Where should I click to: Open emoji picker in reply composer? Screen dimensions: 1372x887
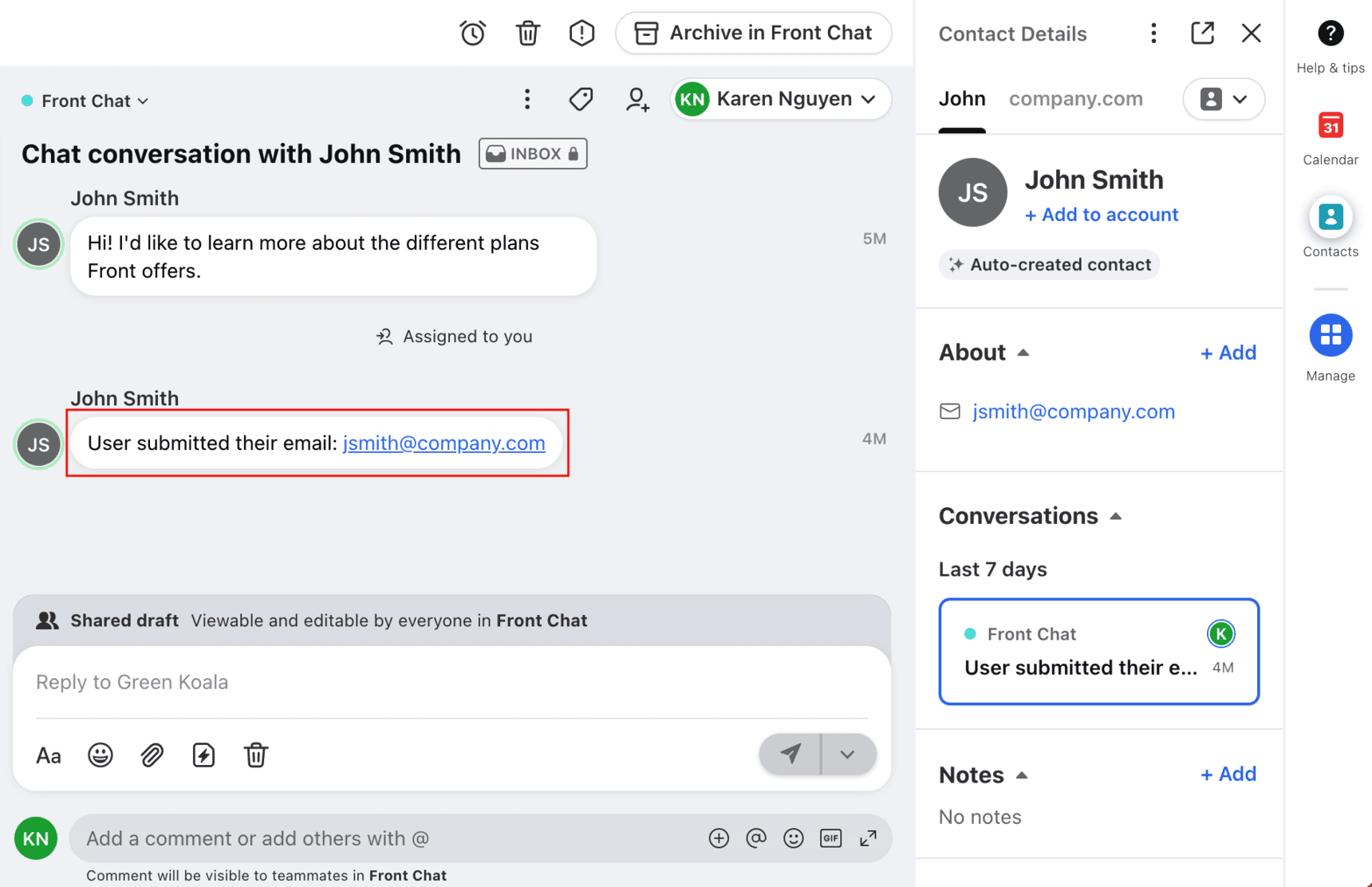pyautogui.click(x=101, y=755)
